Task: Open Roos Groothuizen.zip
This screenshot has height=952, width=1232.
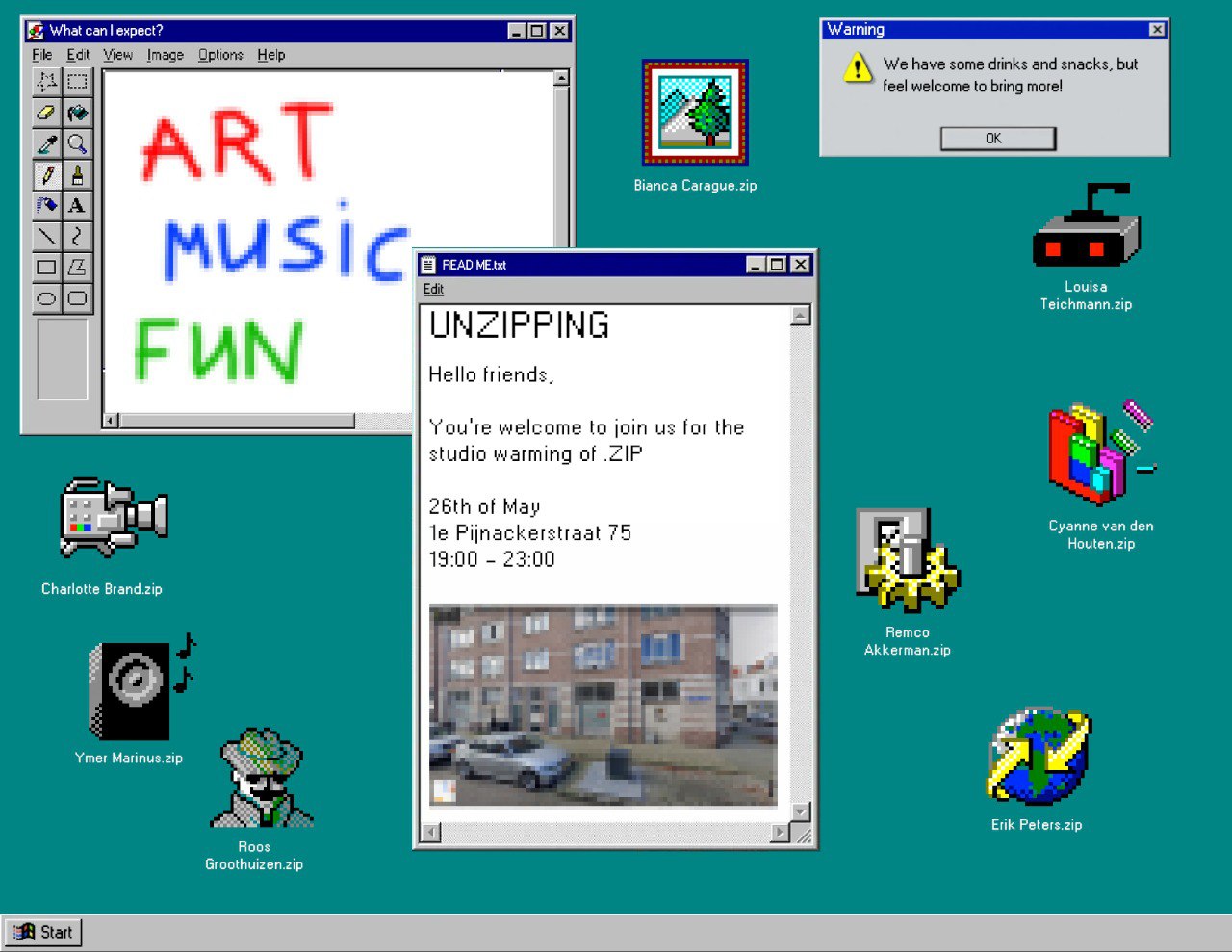Action: point(262,780)
